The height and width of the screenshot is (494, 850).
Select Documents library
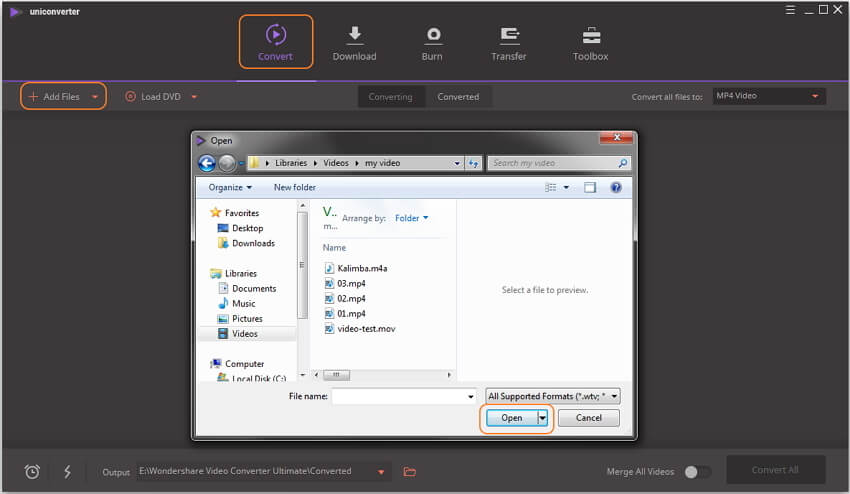point(247,288)
